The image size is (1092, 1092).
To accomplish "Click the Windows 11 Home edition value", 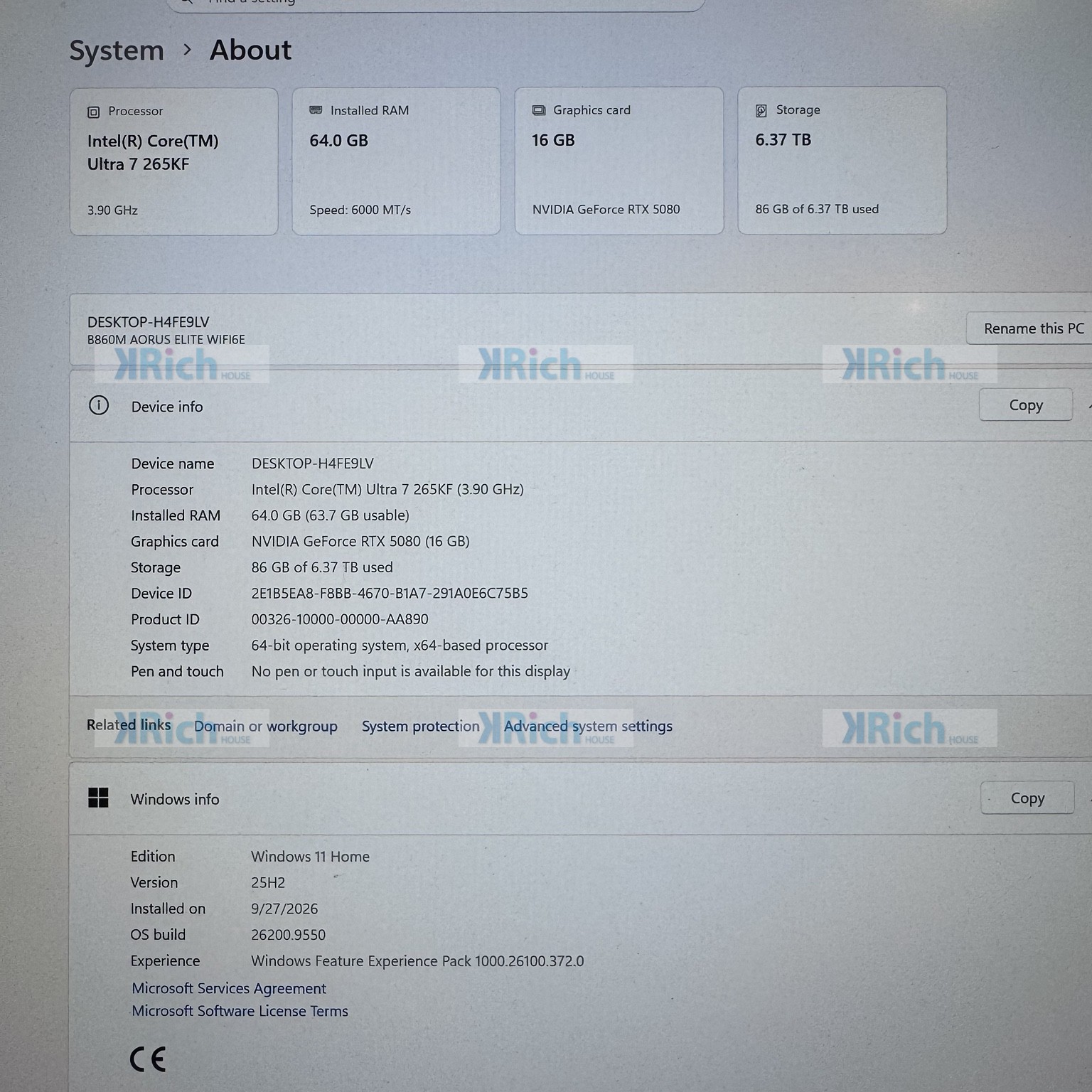I will [x=310, y=857].
